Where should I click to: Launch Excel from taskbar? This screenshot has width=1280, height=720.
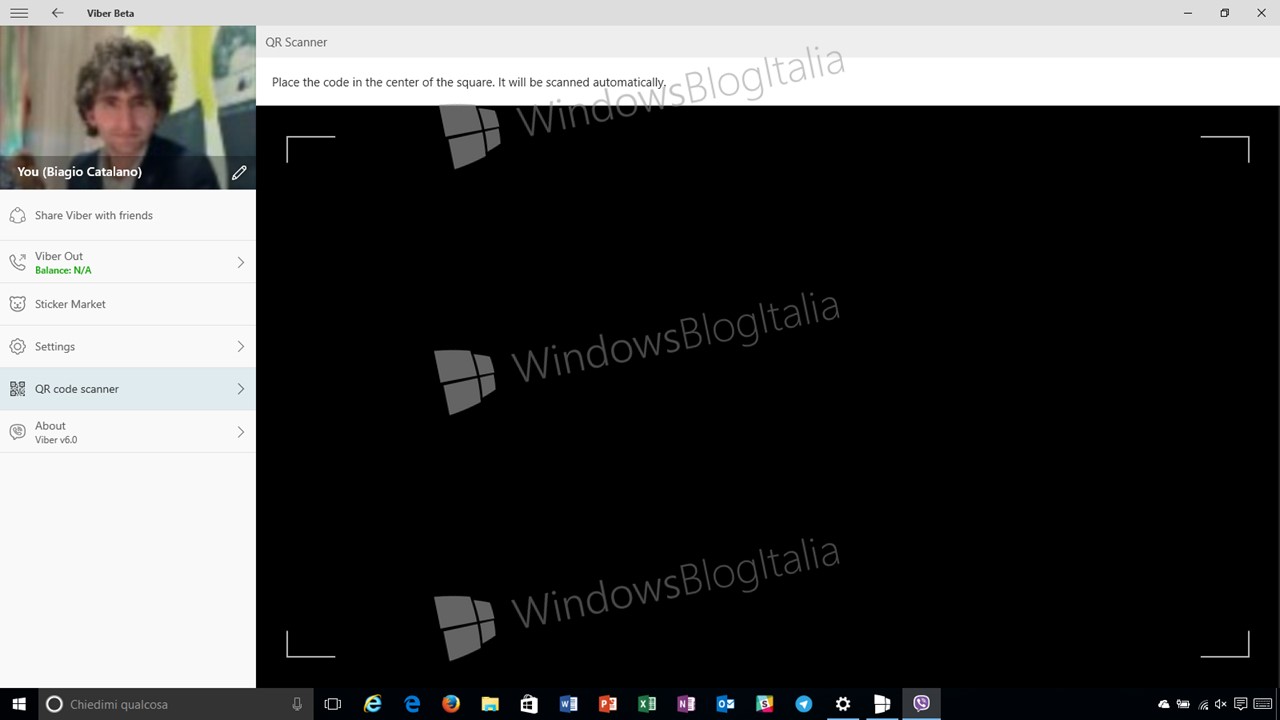647,704
